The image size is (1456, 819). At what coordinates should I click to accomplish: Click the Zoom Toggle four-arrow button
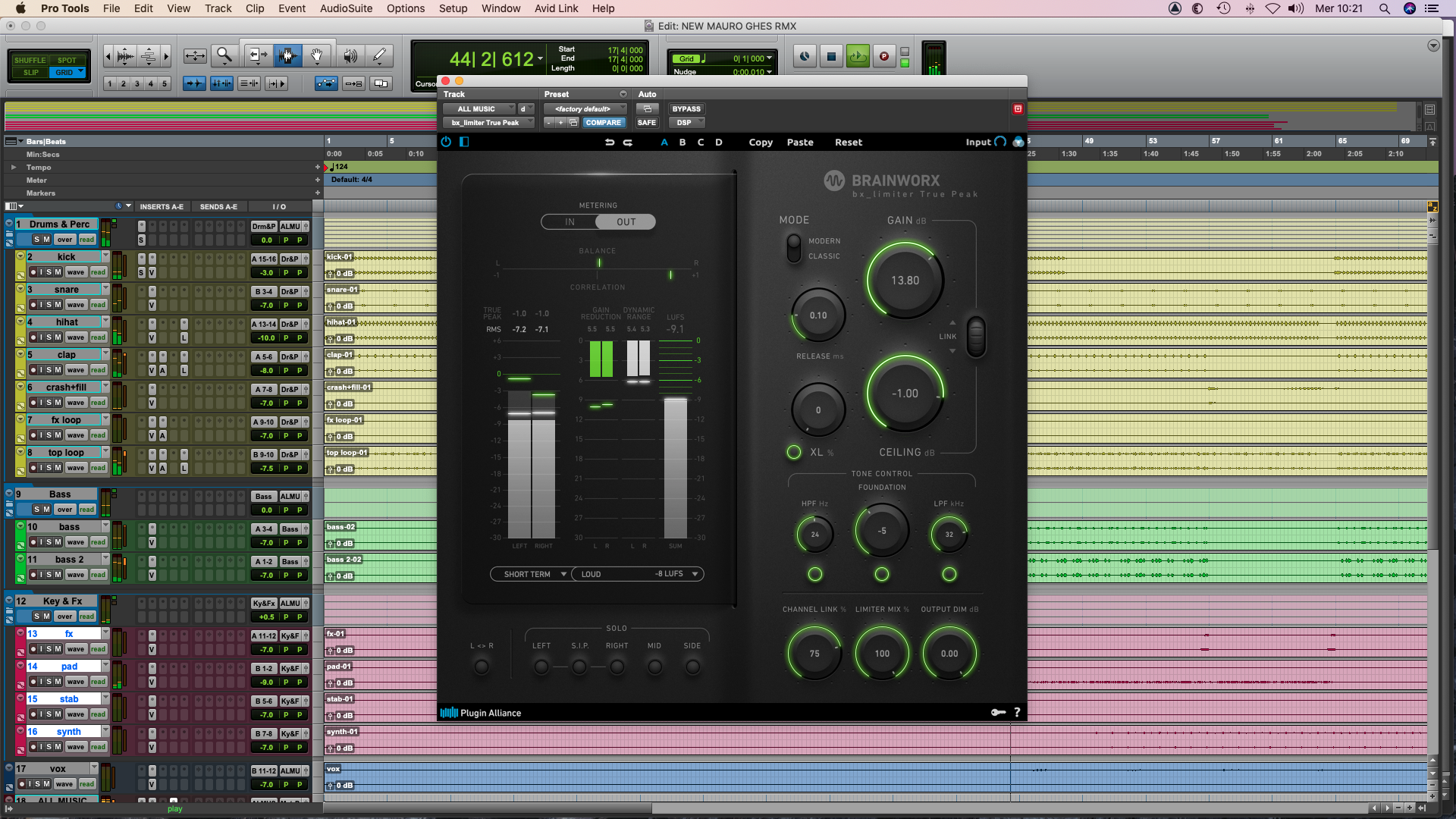pos(195,55)
